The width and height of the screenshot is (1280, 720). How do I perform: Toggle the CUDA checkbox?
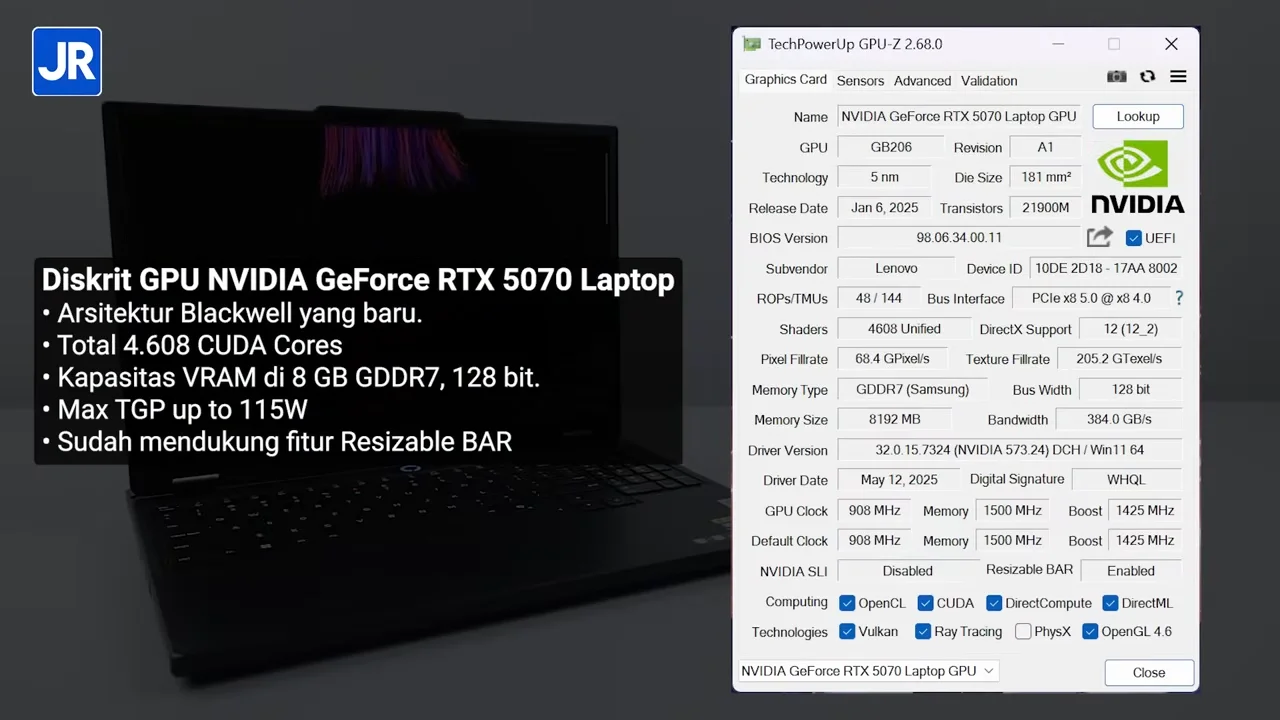925,603
